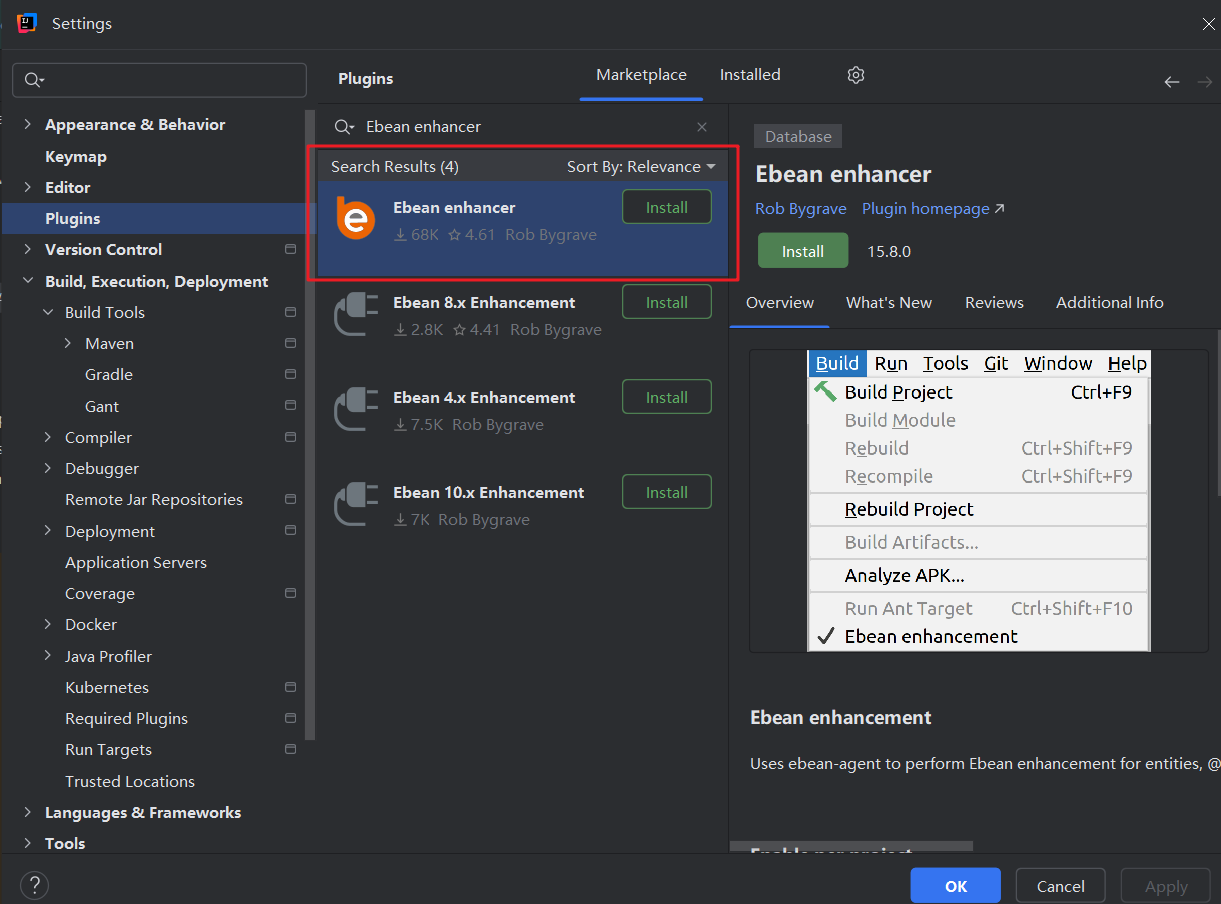
Task: Open the help question mark button
Action: tap(34, 885)
